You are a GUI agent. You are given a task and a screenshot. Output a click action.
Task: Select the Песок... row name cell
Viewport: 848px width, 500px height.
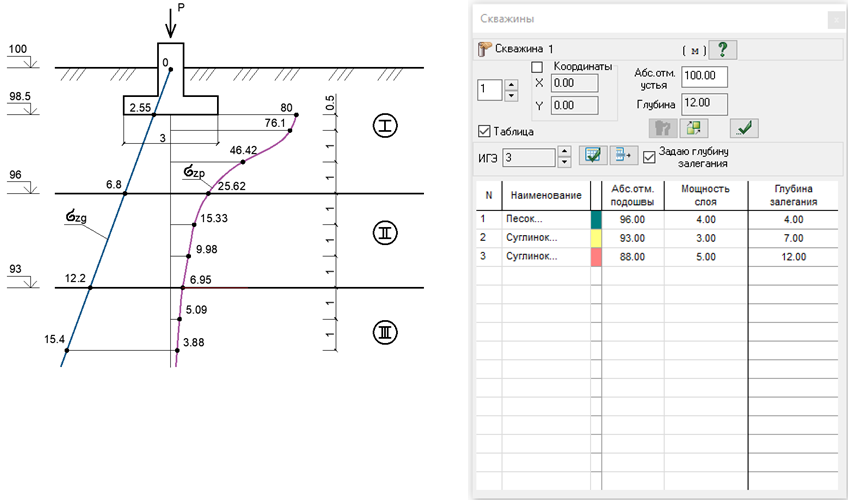pos(545,219)
